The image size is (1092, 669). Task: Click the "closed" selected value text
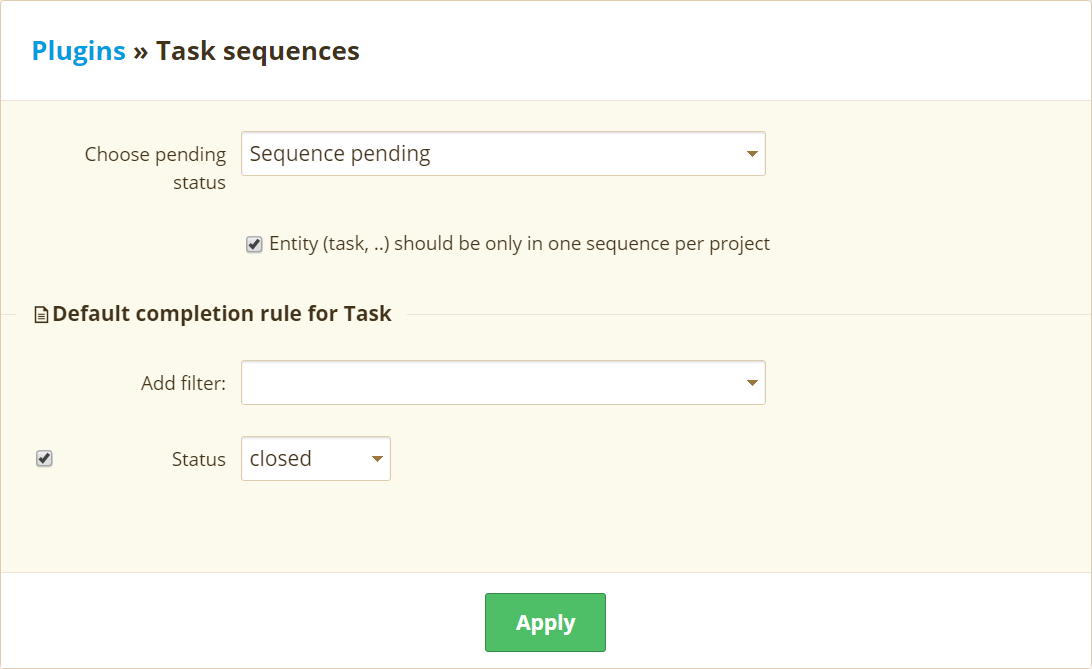click(281, 459)
